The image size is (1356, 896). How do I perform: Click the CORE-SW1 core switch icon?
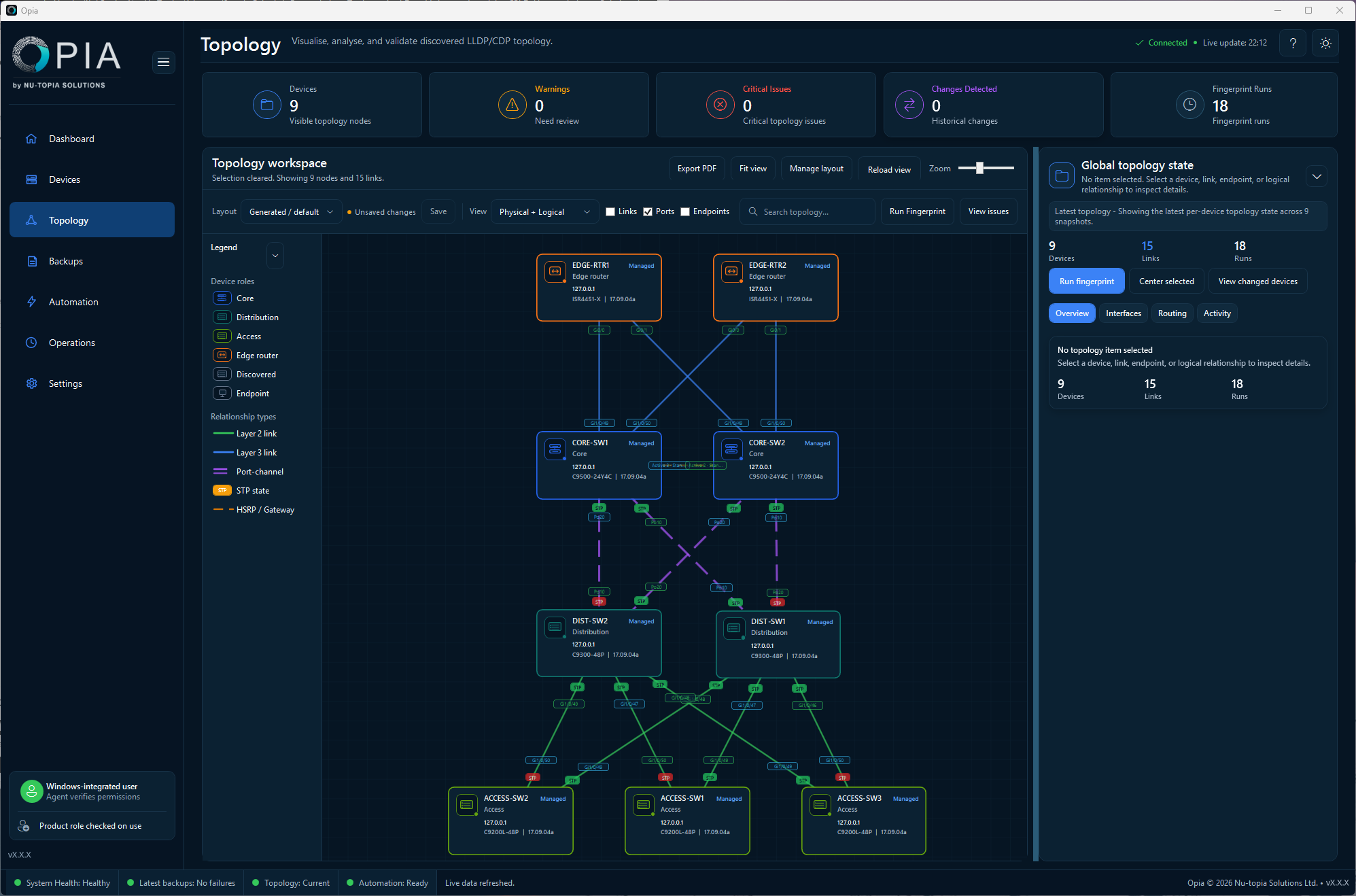coord(555,449)
